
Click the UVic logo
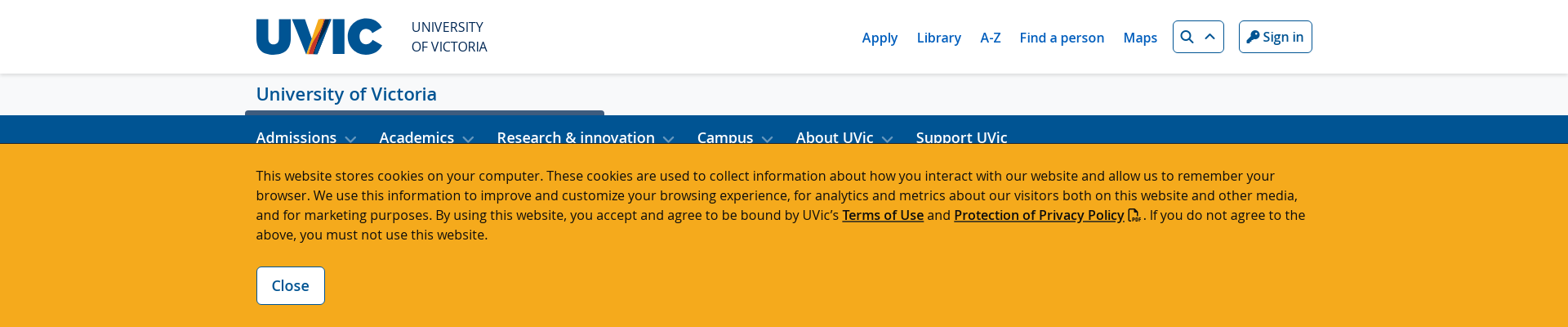(x=319, y=37)
